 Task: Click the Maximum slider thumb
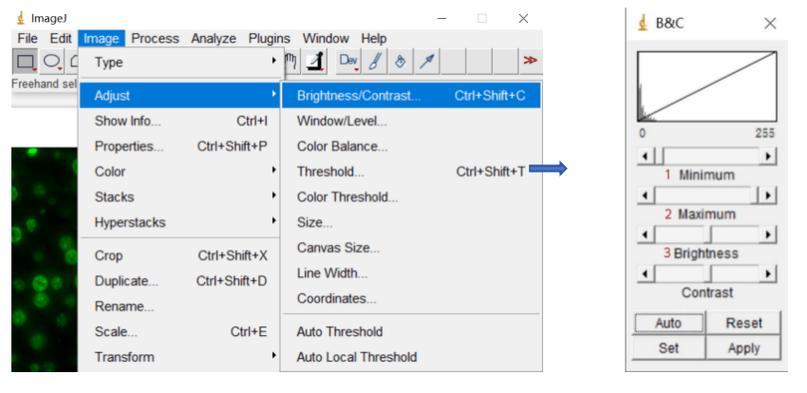pos(755,195)
